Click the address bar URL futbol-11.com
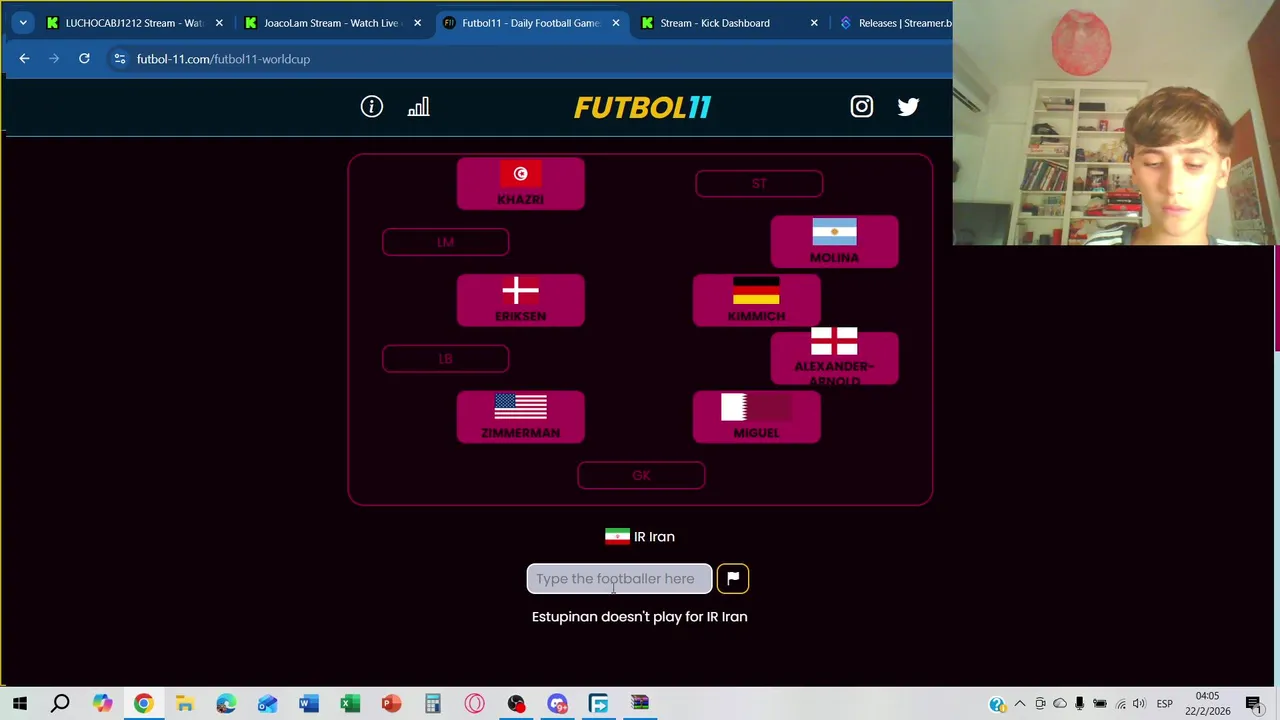This screenshot has height=720, width=1280. click(223, 59)
